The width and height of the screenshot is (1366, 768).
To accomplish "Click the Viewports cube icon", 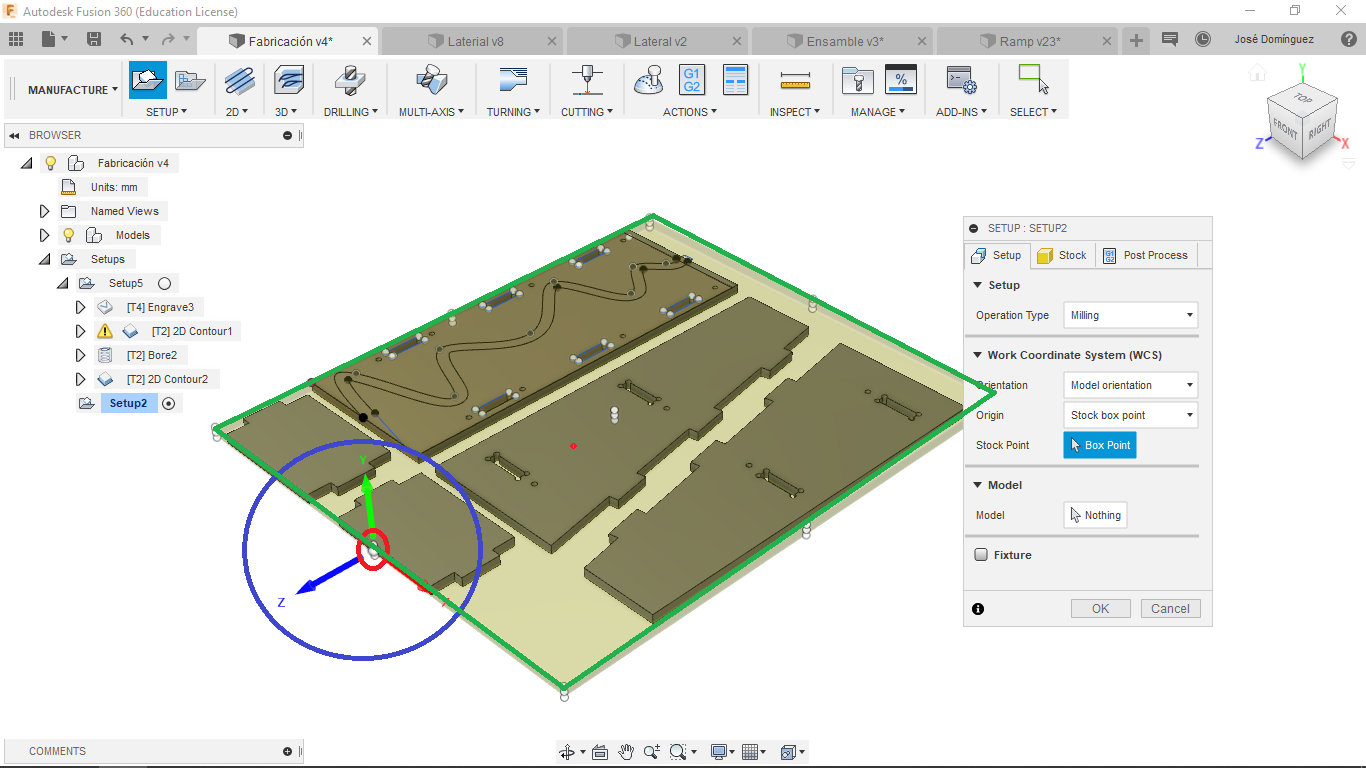I will (x=788, y=752).
